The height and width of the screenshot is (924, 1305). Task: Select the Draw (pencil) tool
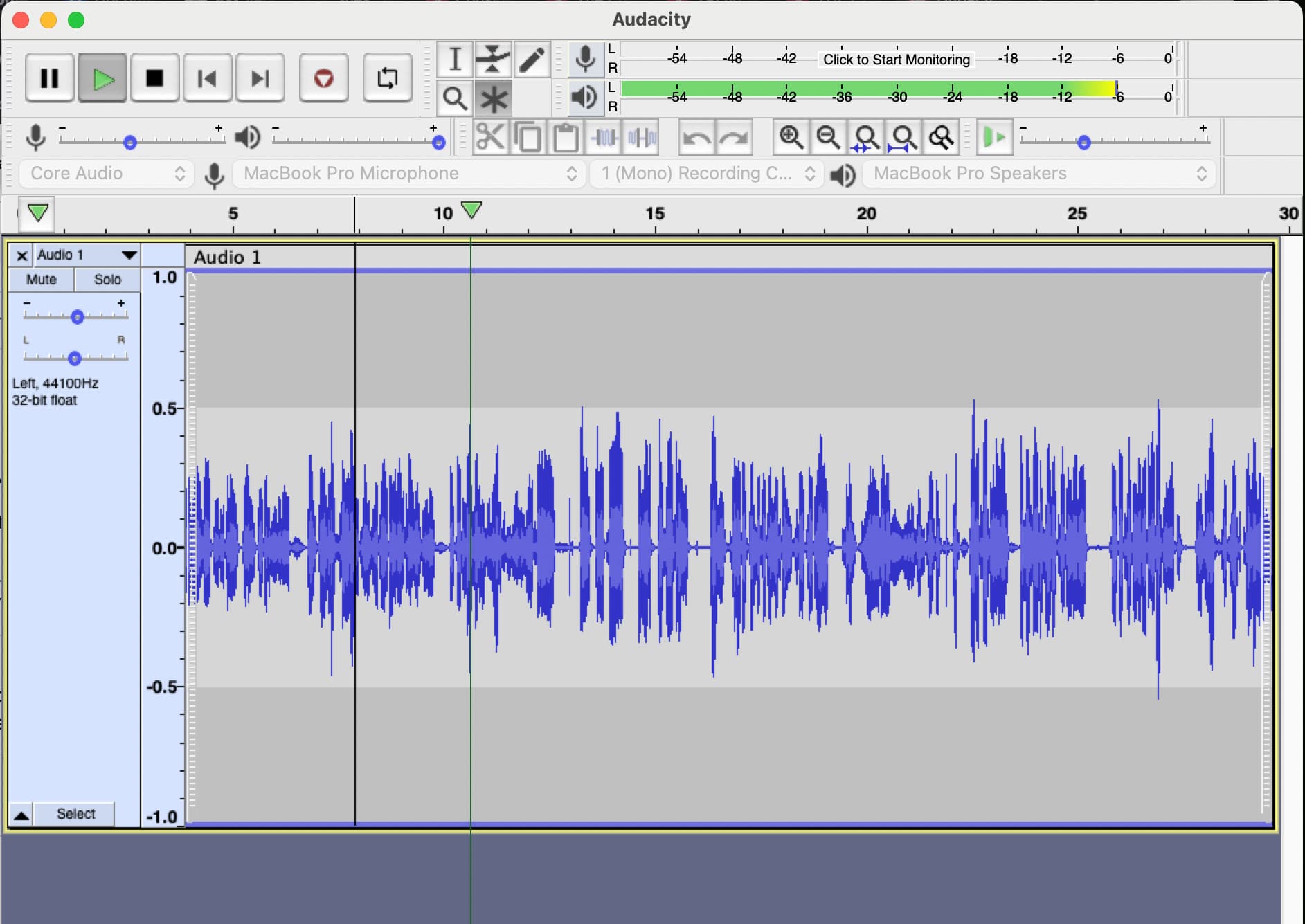pos(532,60)
